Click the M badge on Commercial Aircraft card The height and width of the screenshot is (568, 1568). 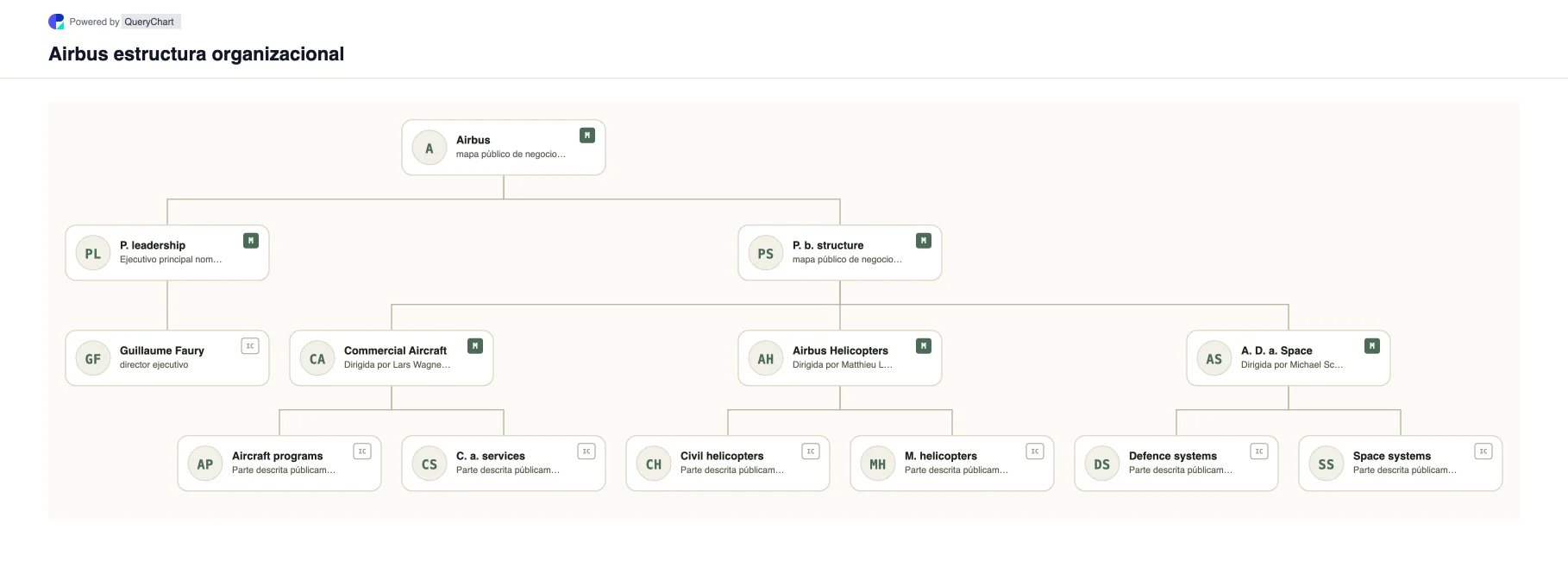[x=475, y=346]
